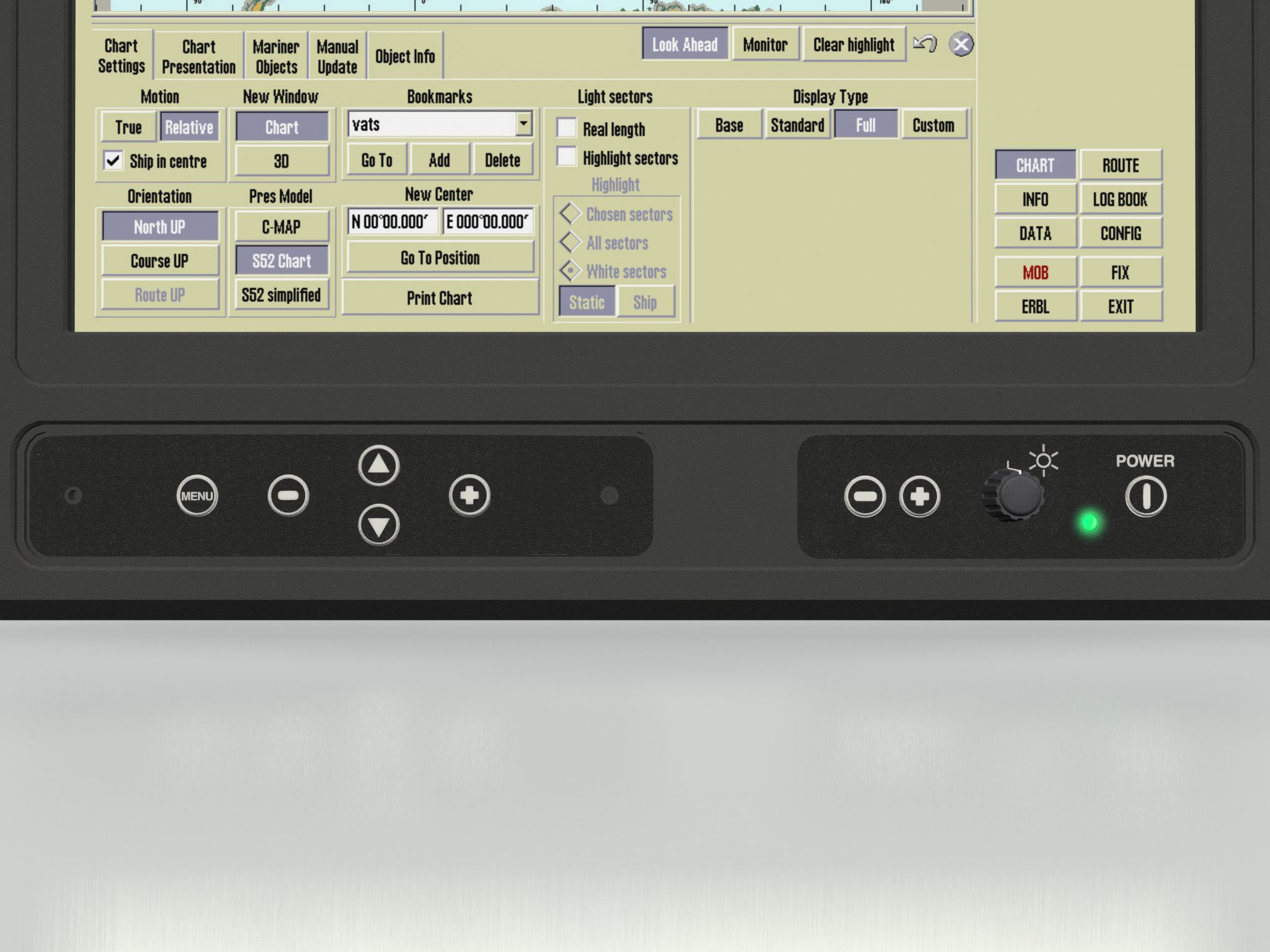Enable the Highlight sectors checkbox
Viewport: 1270px width, 952px height.
[x=566, y=157]
